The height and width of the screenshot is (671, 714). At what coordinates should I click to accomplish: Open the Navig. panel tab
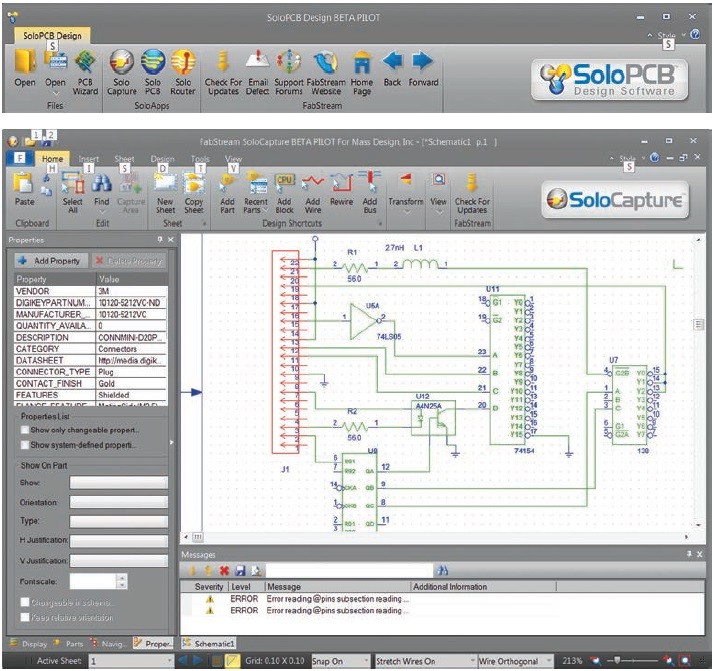tap(109, 644)
